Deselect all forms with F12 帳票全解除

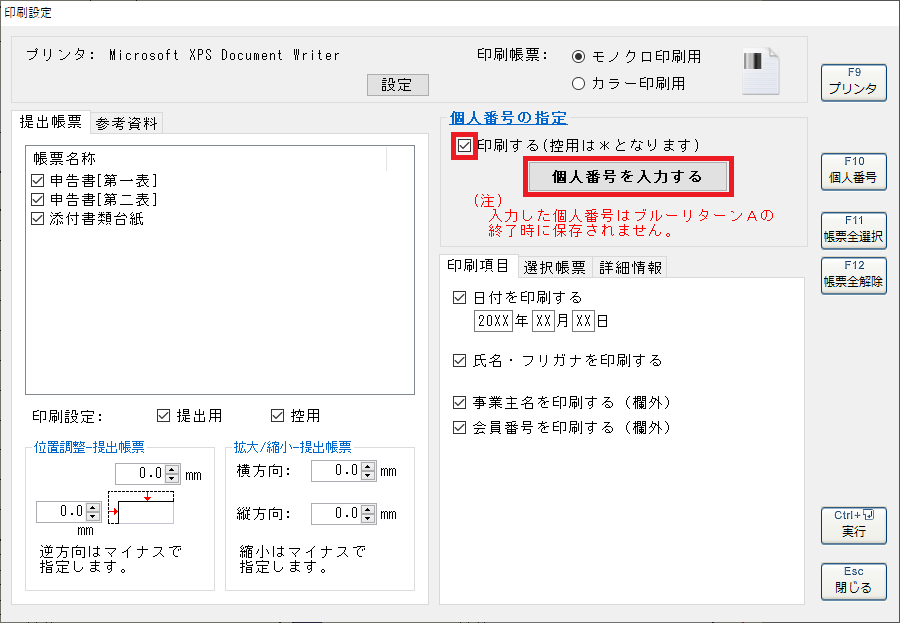(x=854, y=276)
